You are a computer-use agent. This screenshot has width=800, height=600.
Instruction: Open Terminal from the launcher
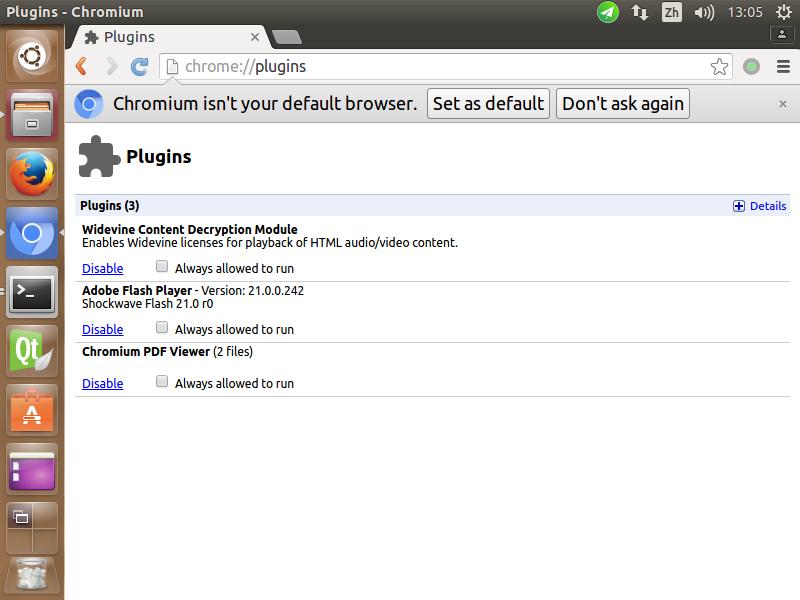(x=32, y=292)
